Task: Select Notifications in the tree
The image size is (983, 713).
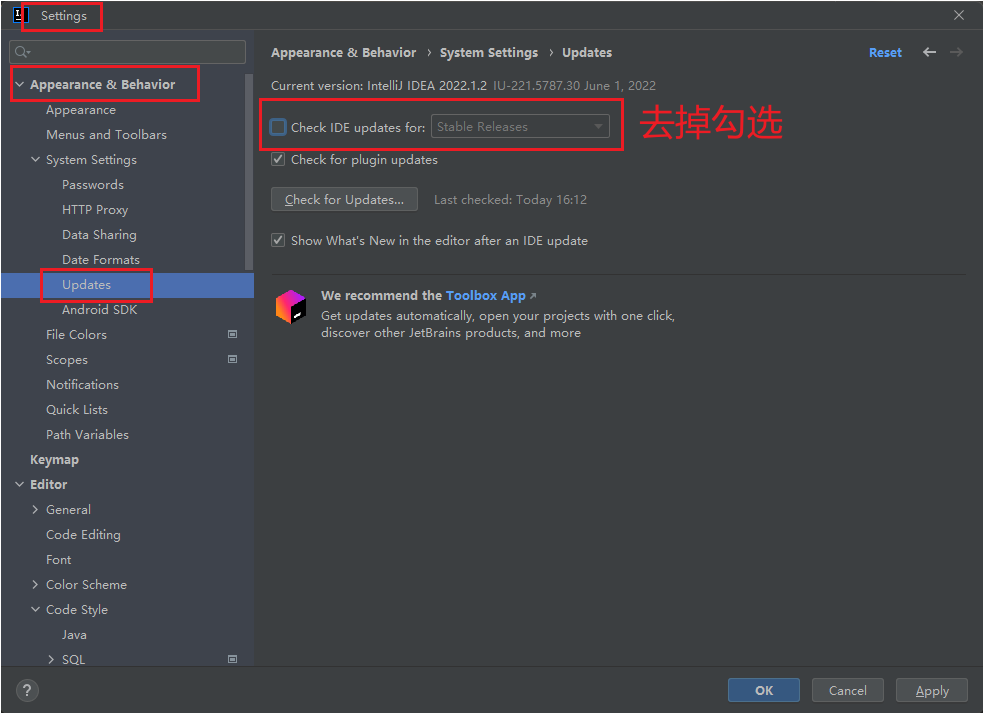Action: 82,384
